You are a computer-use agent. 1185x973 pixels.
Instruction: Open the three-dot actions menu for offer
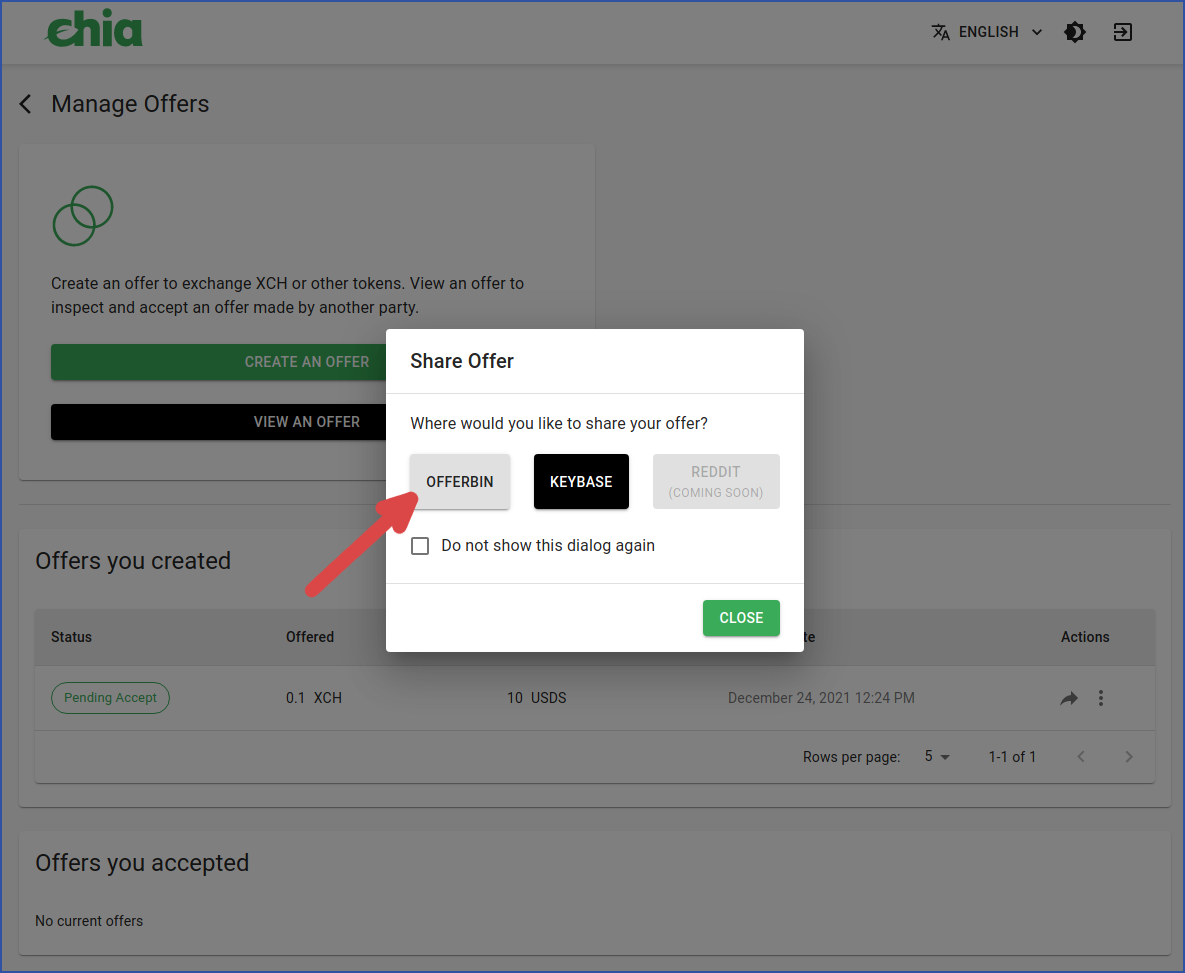[x=1100, y=698]
